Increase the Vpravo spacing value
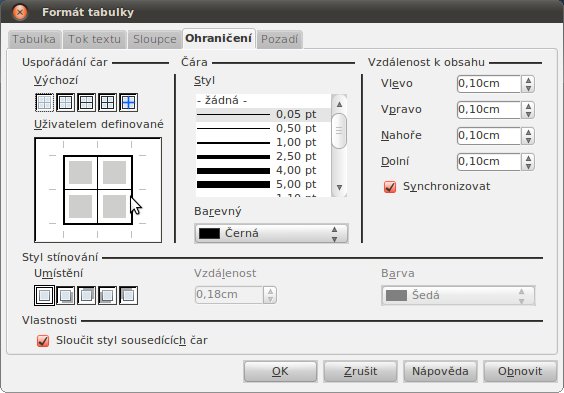The height and width of the screenshot is (393, 564). 528,106
